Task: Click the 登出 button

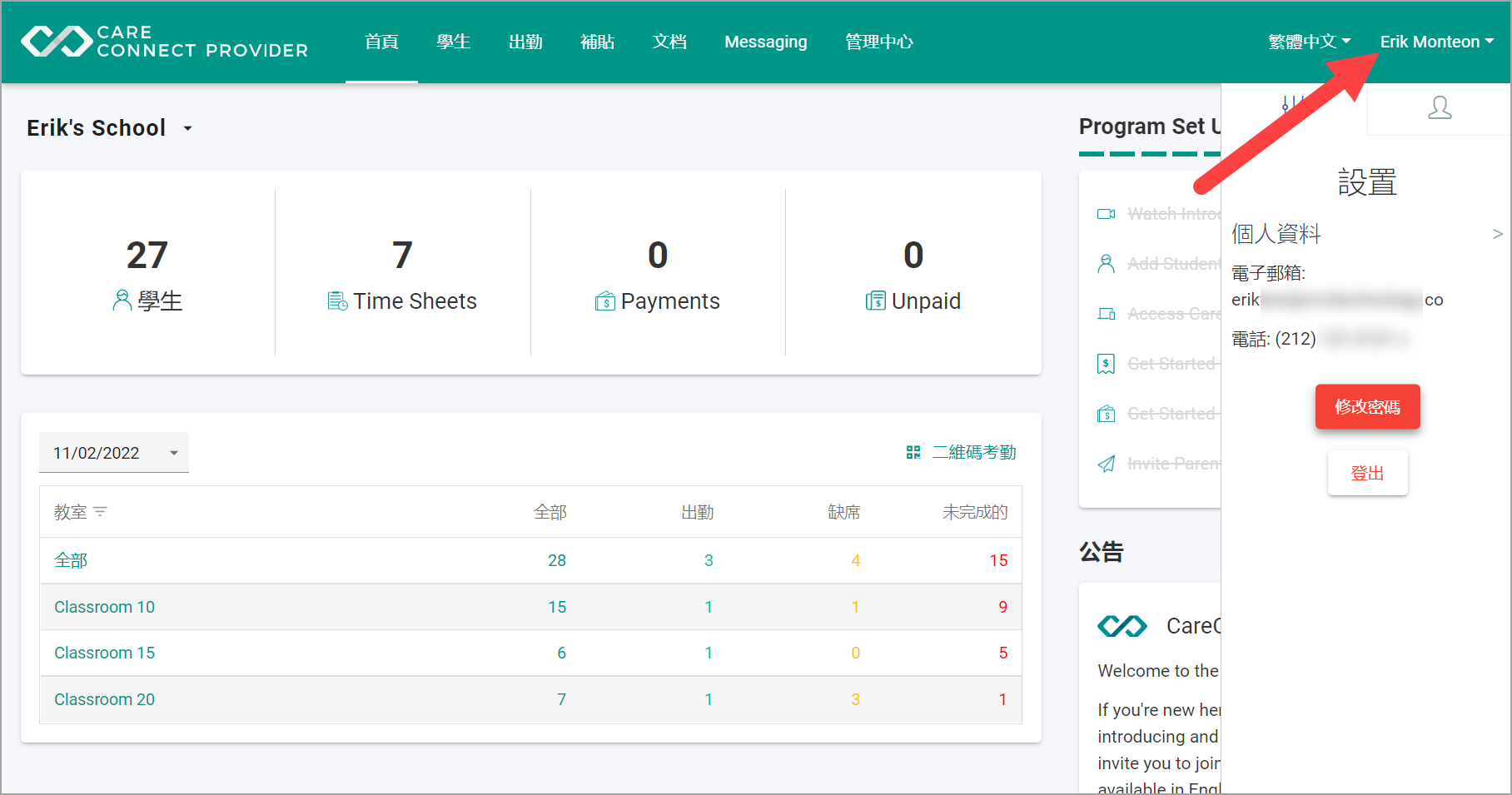Action: pos(1367,473)
